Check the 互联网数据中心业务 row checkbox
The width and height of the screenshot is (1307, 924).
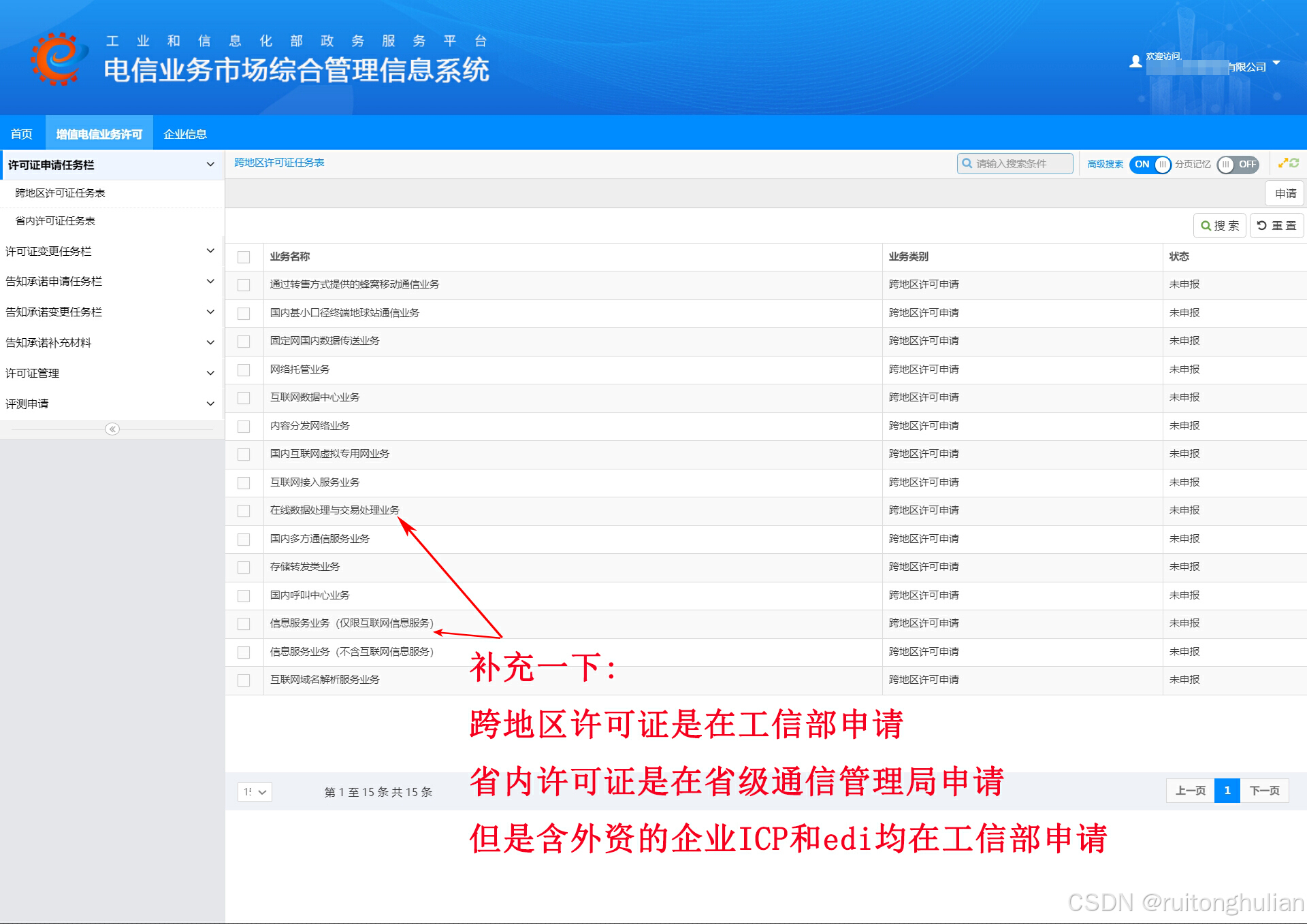pyautogui.click(x=244, y=398)
